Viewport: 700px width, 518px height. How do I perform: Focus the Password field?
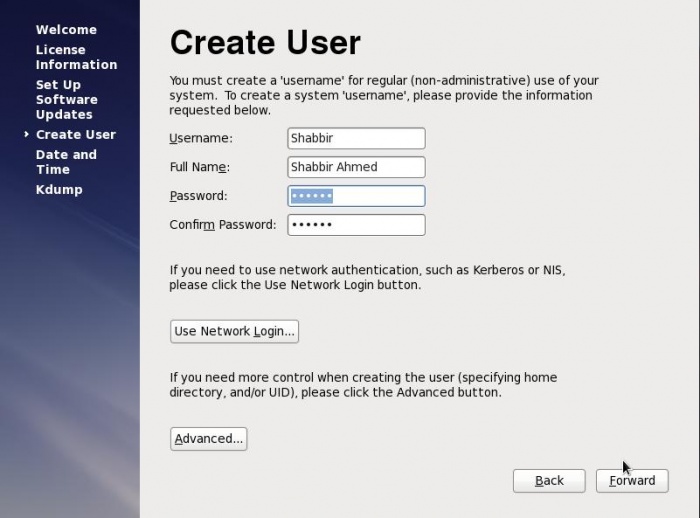[x=356, y=196]
